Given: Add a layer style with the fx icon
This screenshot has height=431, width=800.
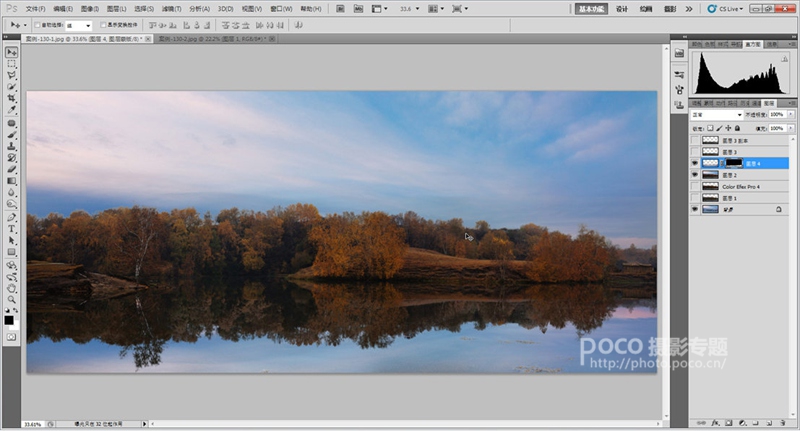Looking at the screenshot, I should coord(715,423).
